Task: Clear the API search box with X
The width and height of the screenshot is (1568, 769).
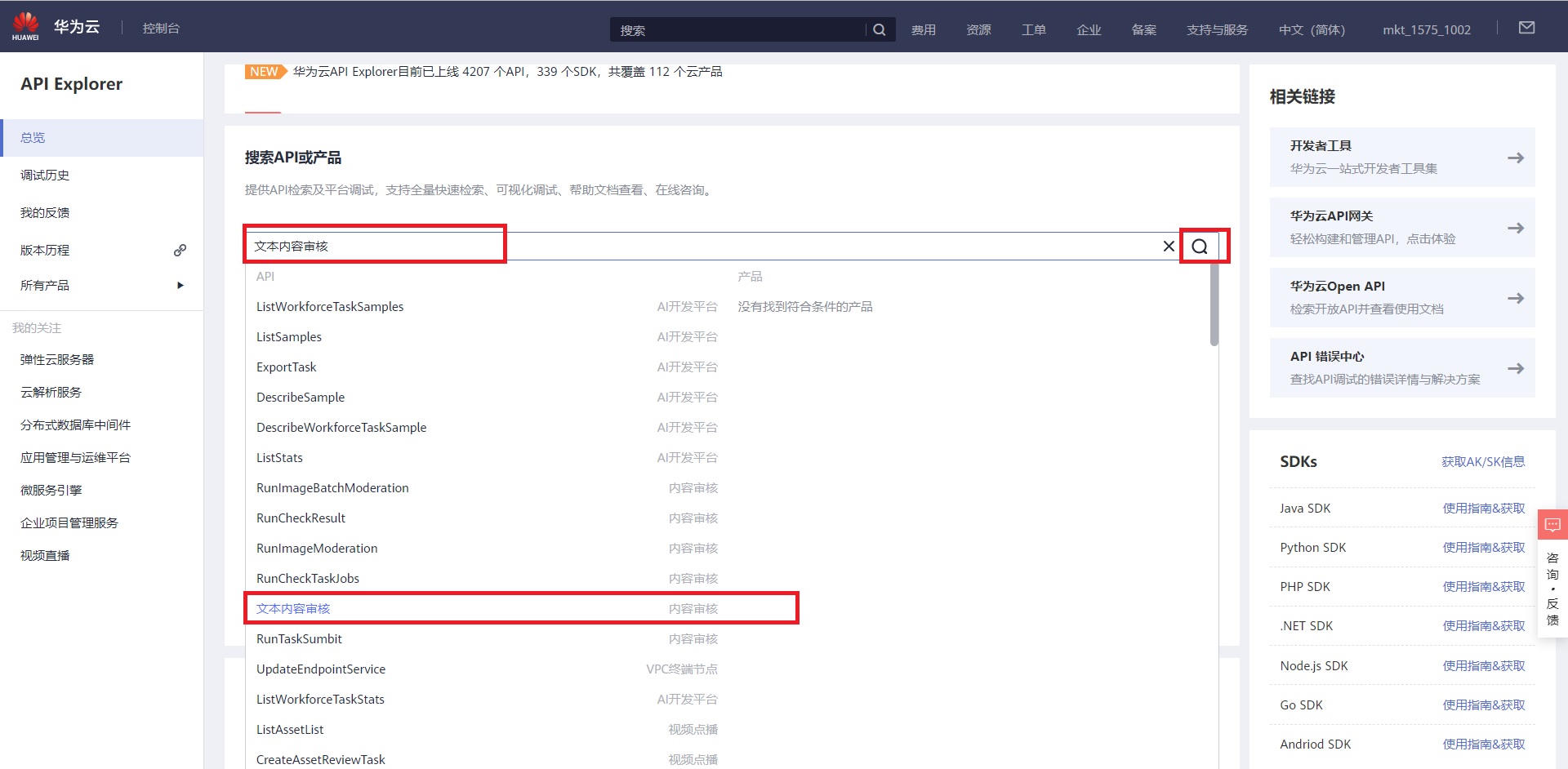Action: [x=1169, y=246]
